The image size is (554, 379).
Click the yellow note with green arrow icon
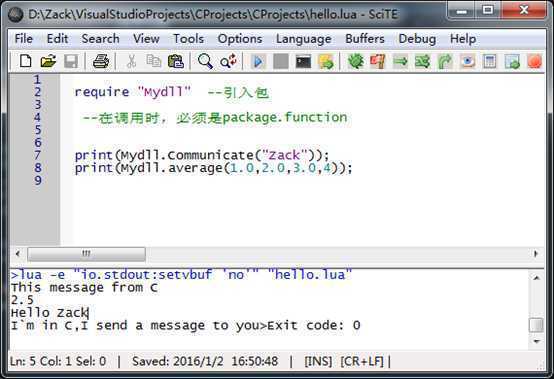(326, 61)
